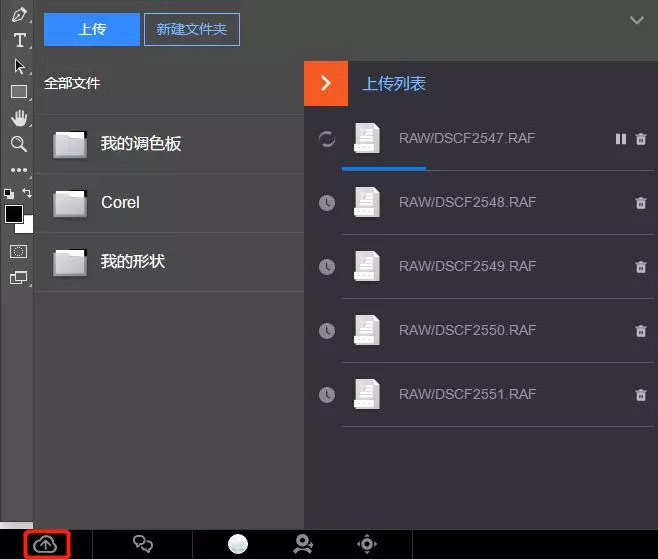Select the Type tool

pos(19,40)
